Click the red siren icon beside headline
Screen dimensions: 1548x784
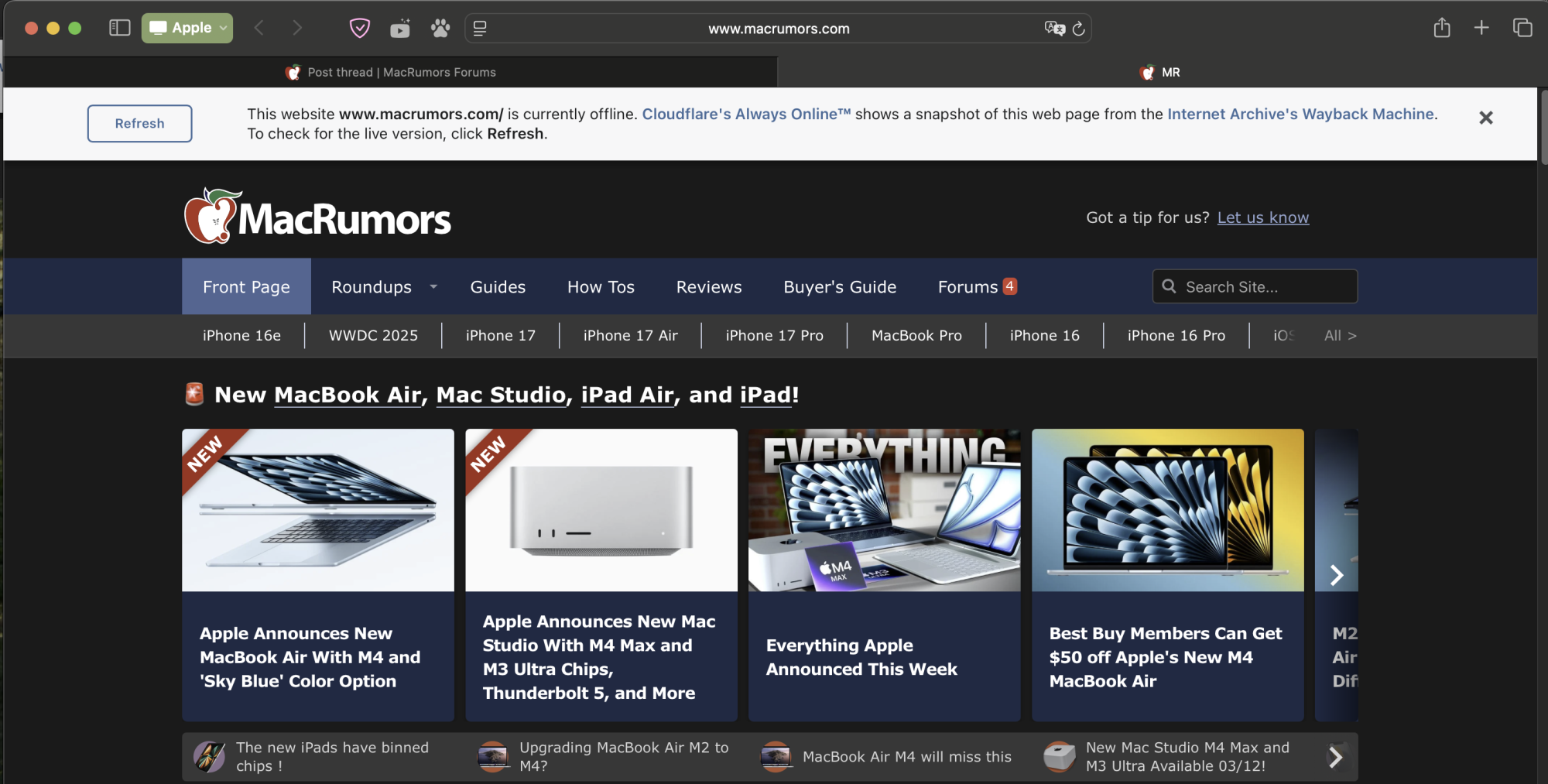coord(194,394)
